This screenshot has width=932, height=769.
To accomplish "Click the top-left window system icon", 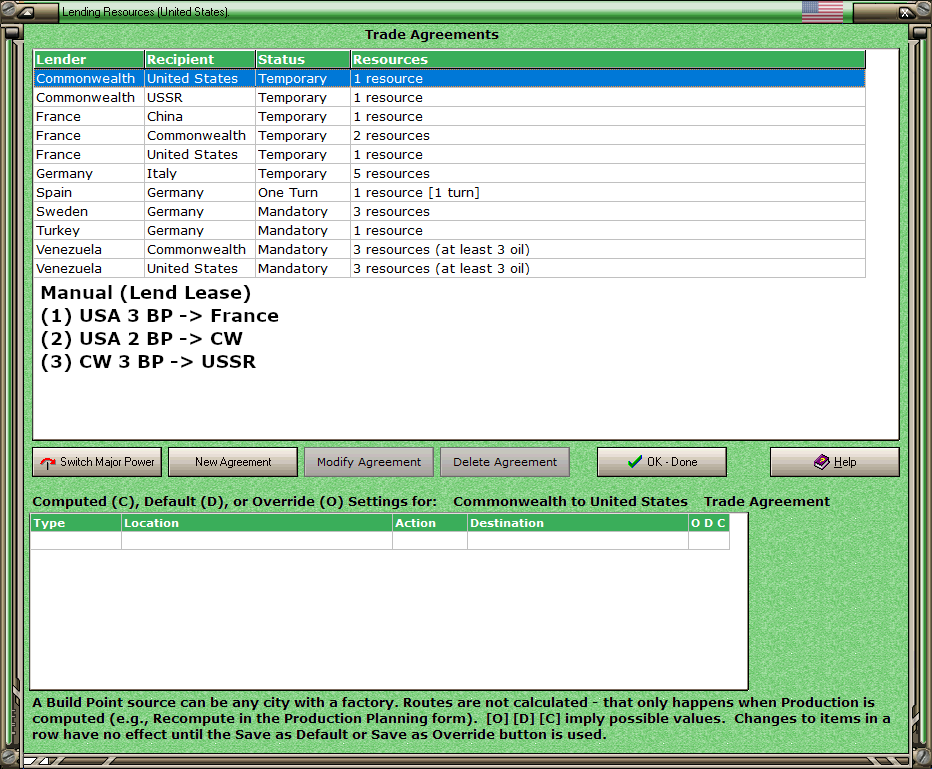I will pyautogui.click(x=27, y=12).
